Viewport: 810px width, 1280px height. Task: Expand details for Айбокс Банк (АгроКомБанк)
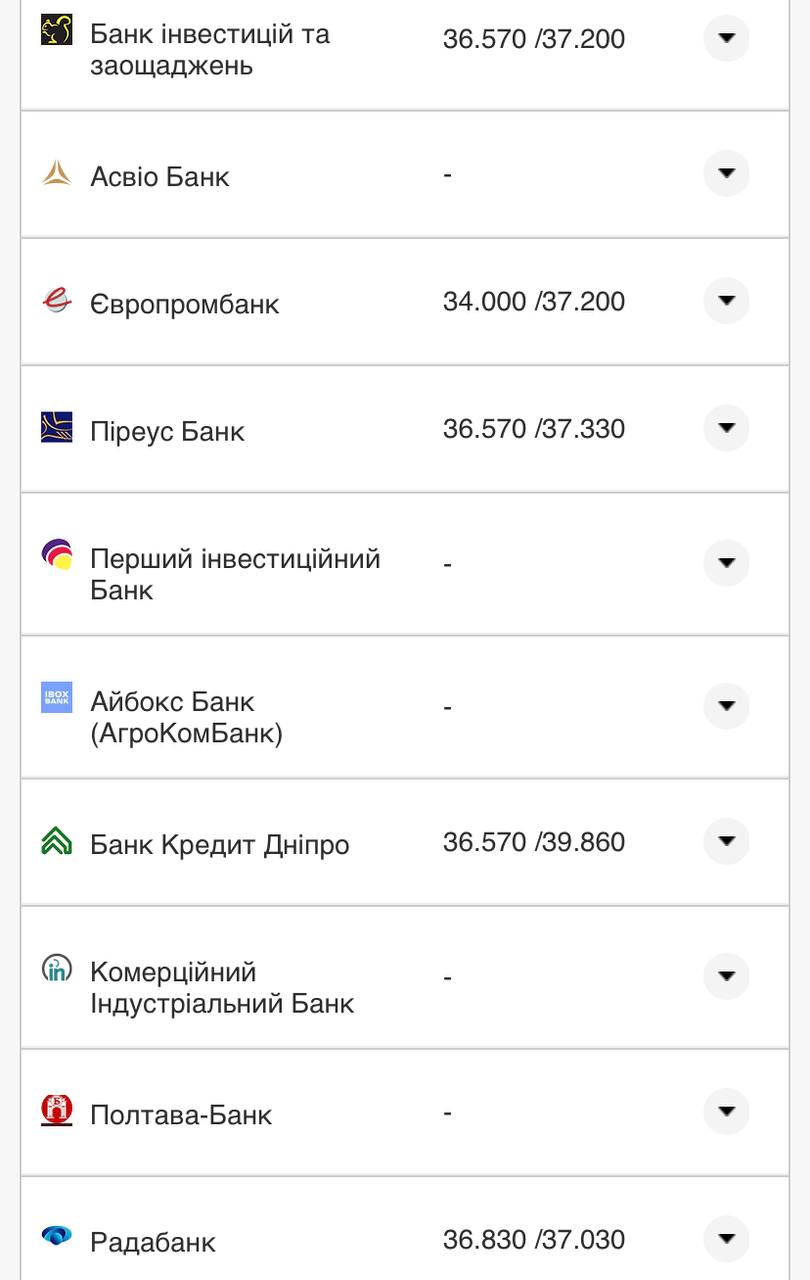(726, 705)
